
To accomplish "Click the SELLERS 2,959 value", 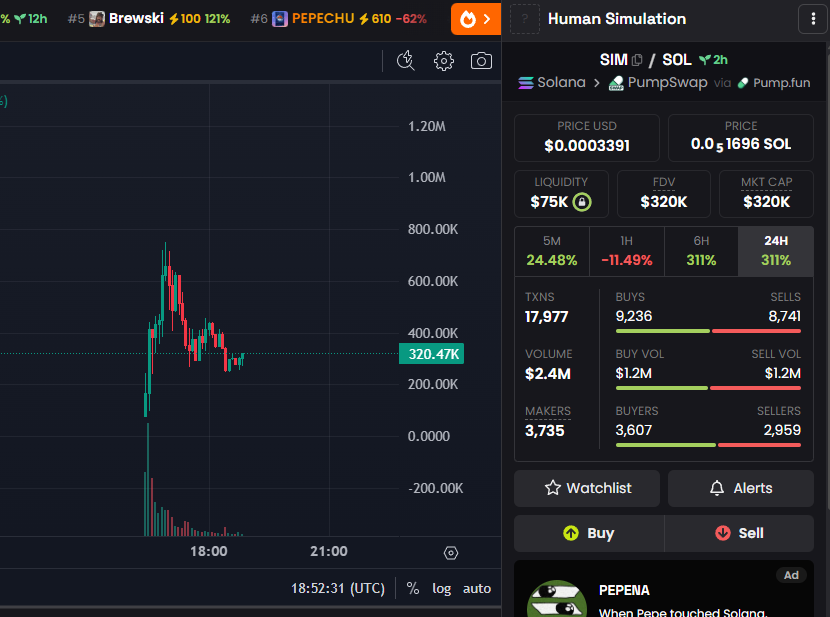I will [x=782, y=430].
